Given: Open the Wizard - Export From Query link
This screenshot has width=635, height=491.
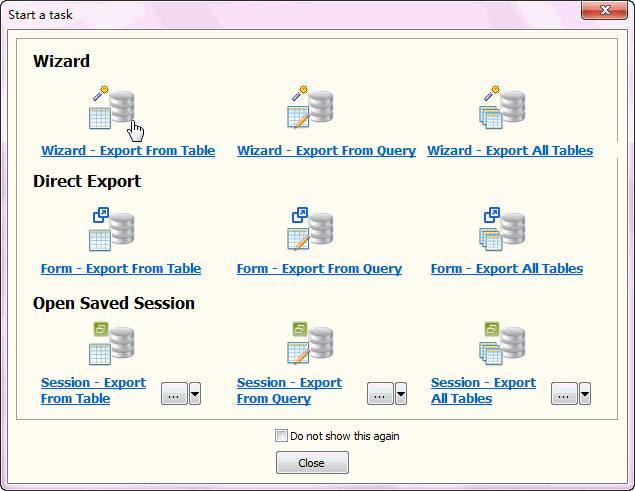Looking at the screenshot, I should tap(326, 151).
